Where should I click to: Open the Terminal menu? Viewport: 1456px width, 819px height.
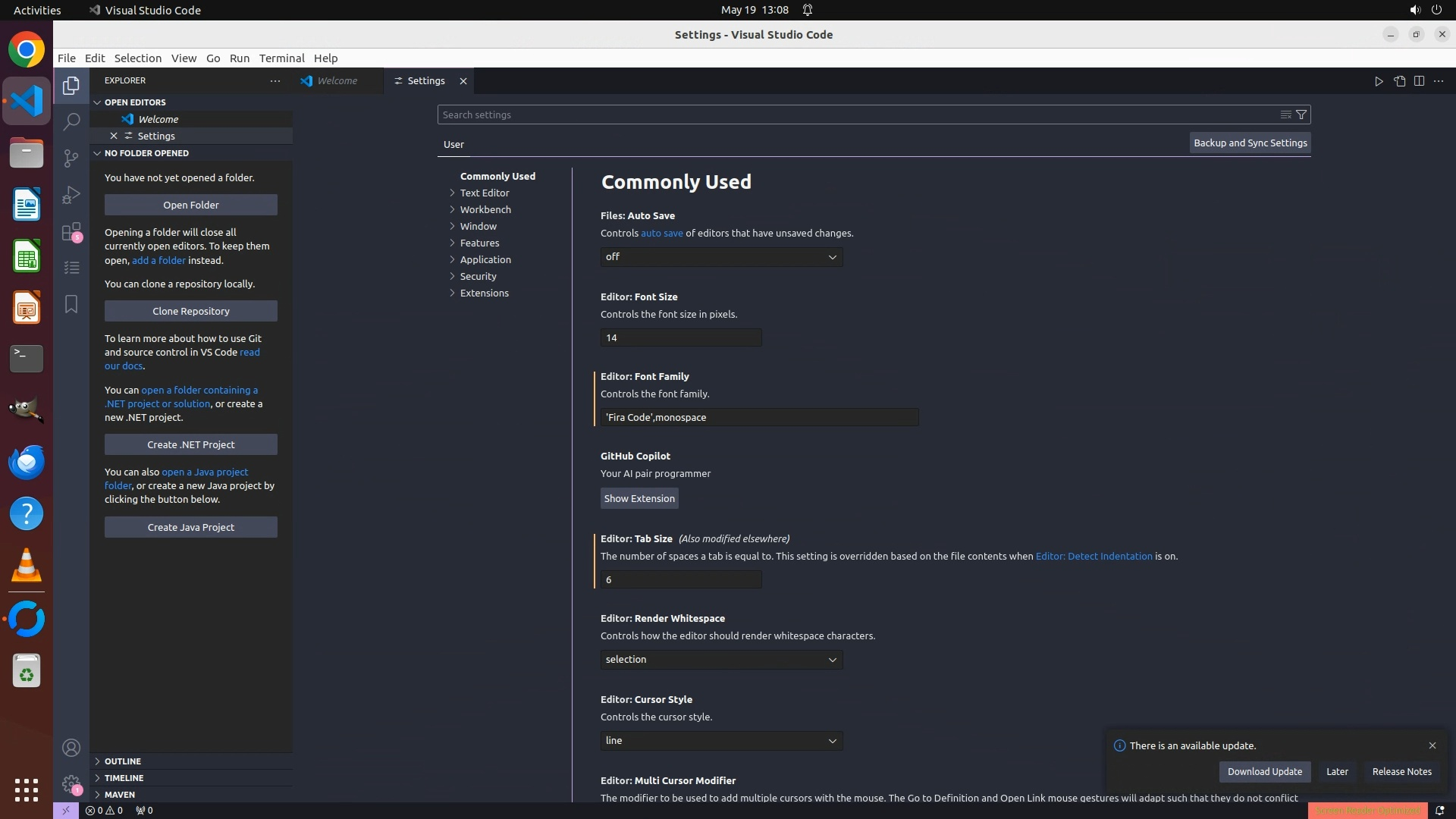click(281, 58)
